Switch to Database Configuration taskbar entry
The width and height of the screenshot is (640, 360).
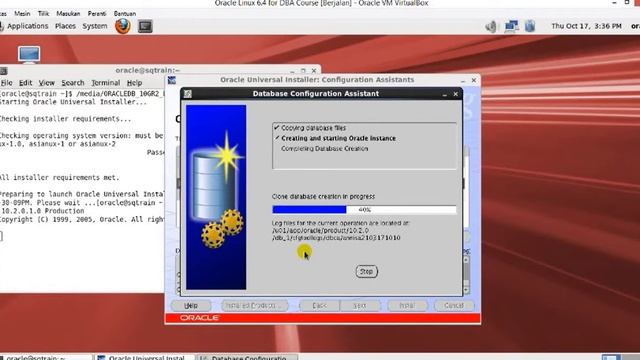[247, 357]
